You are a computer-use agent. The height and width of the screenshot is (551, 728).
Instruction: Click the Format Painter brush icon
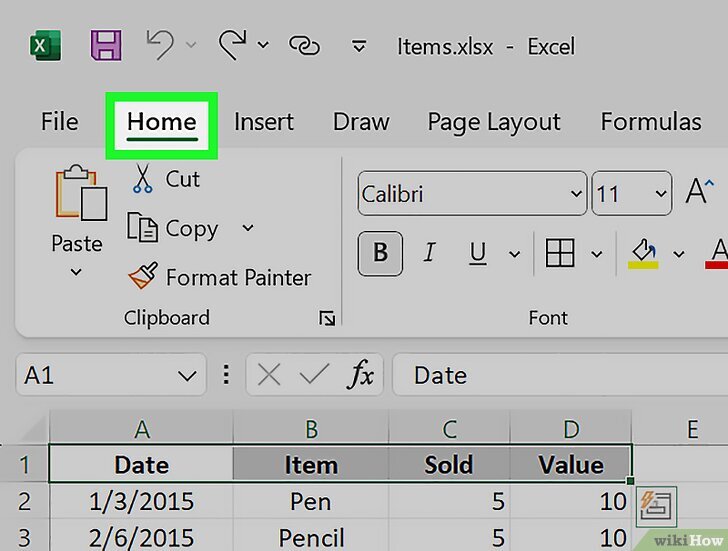[x=142, y=276]
